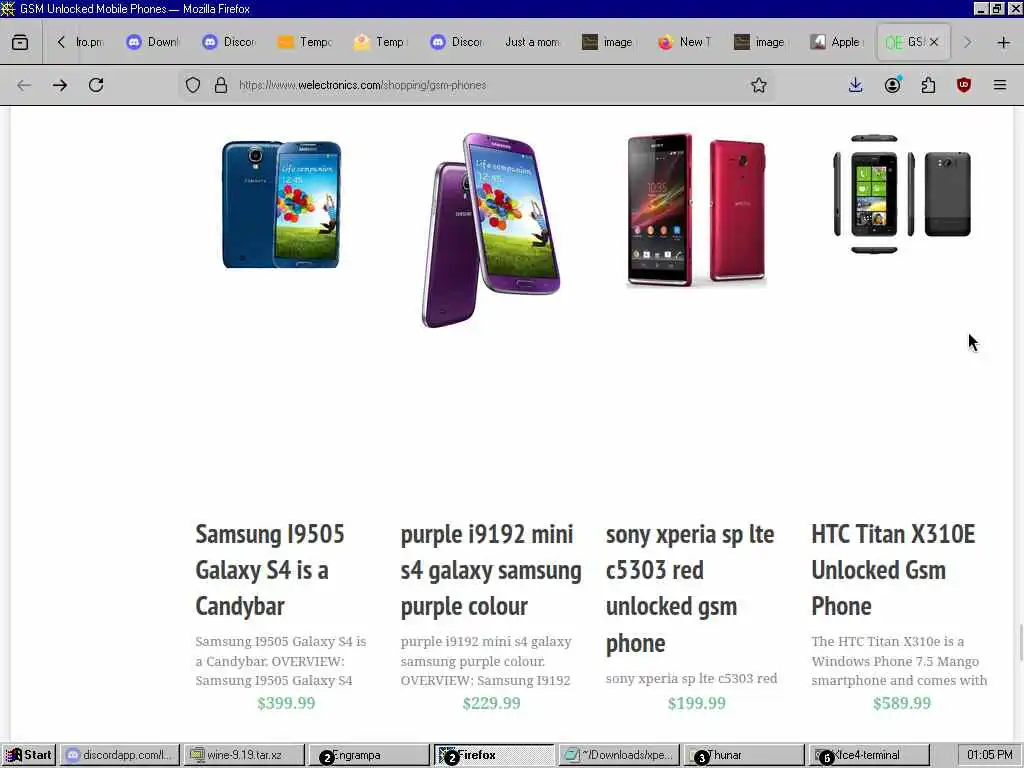Open Firefox View recent browsing icon

[20, 42]
